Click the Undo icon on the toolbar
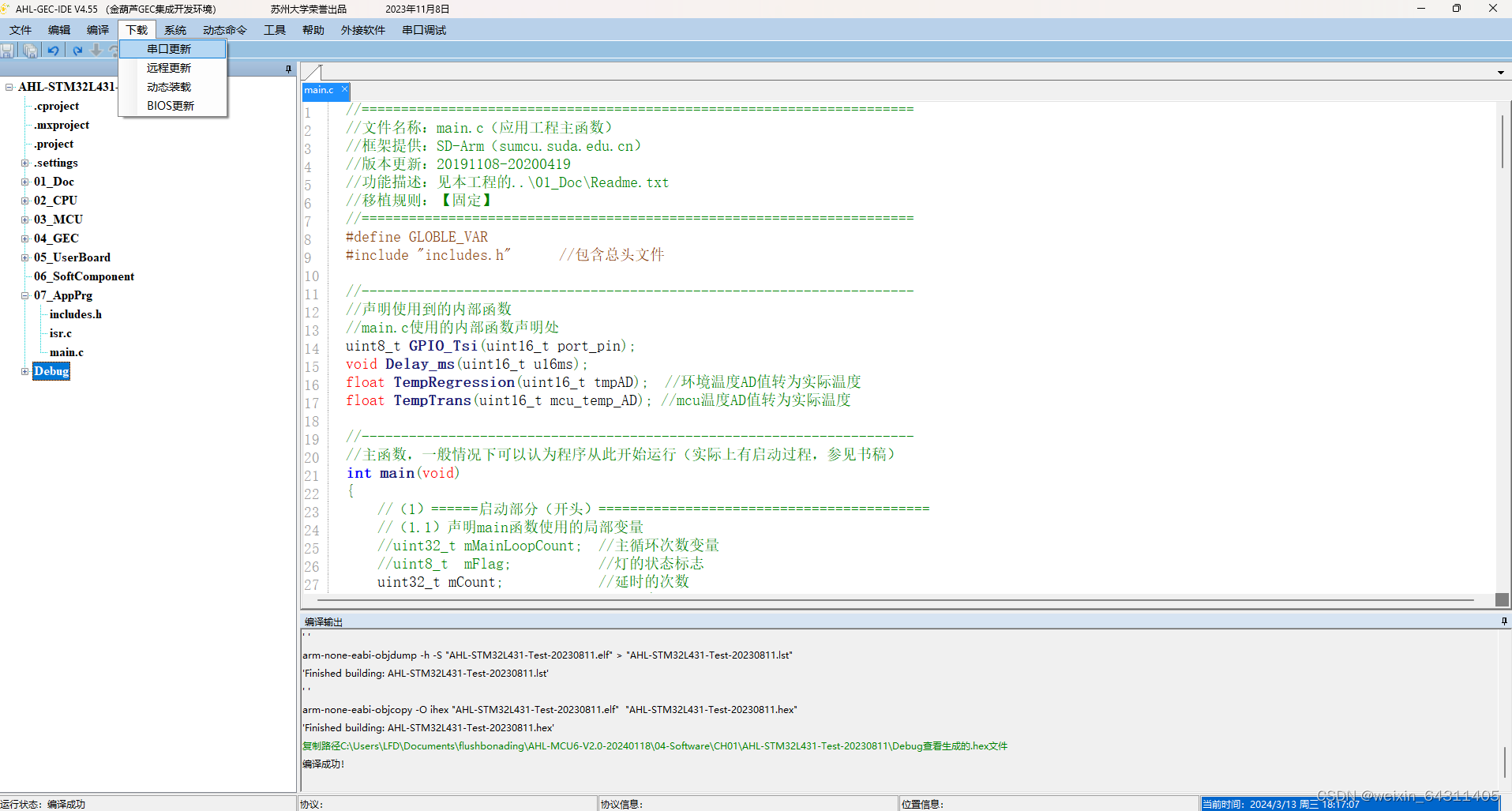This screenshot has width=1512, height=811. (52, 50)
